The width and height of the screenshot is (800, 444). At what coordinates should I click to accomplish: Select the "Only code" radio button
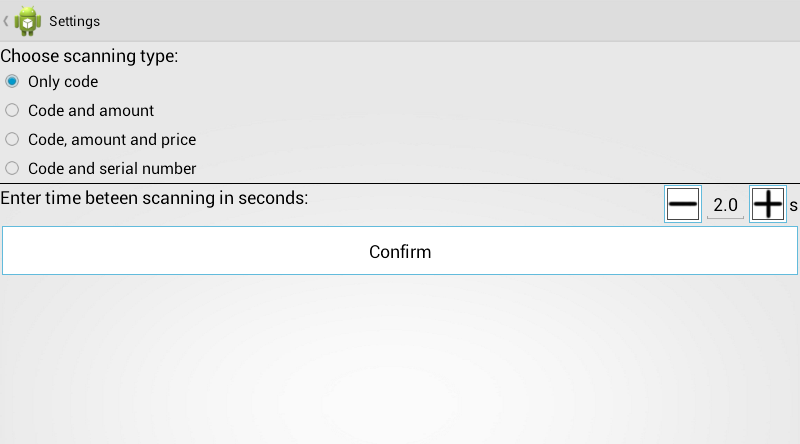12,82
